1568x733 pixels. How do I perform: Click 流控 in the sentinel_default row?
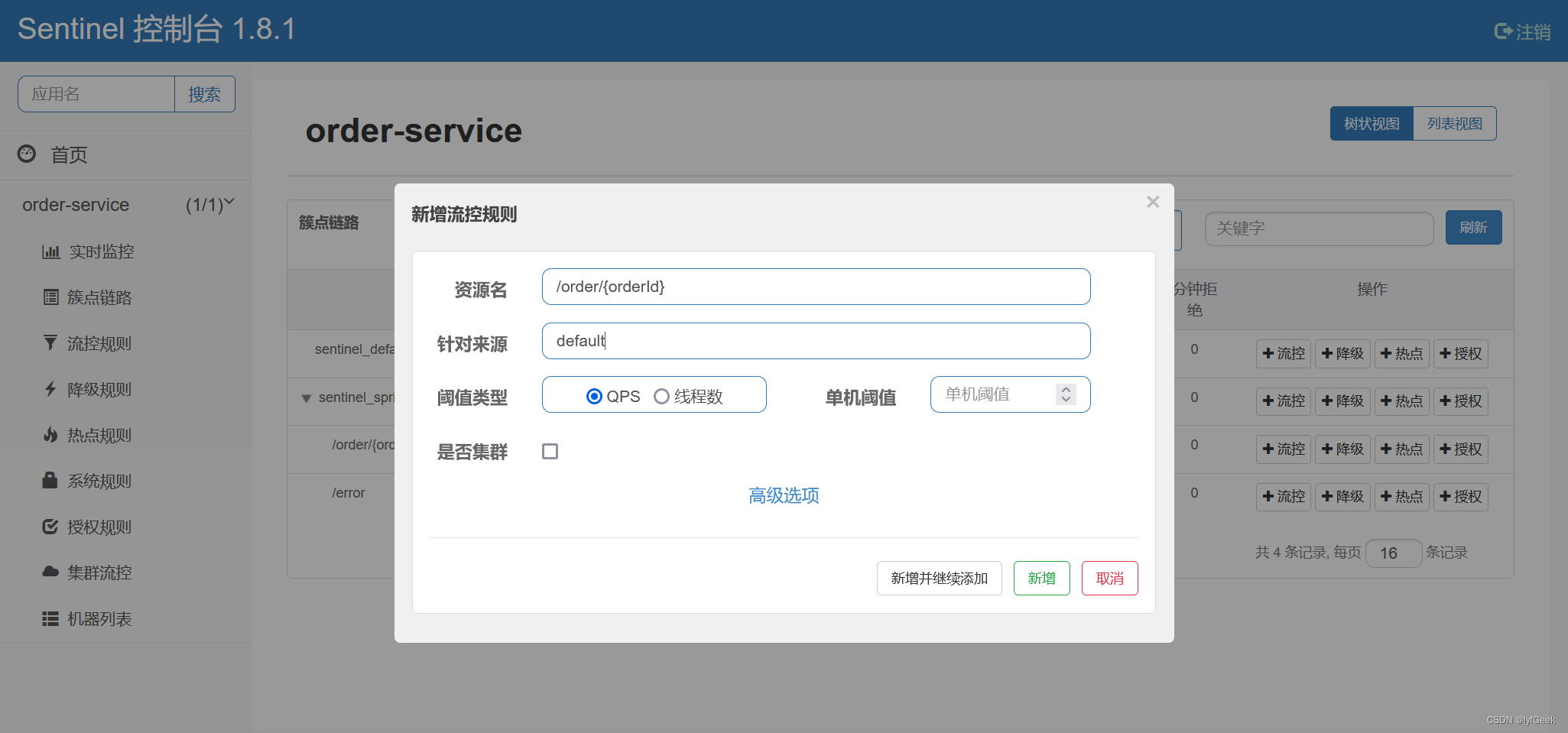[1284, 353]
